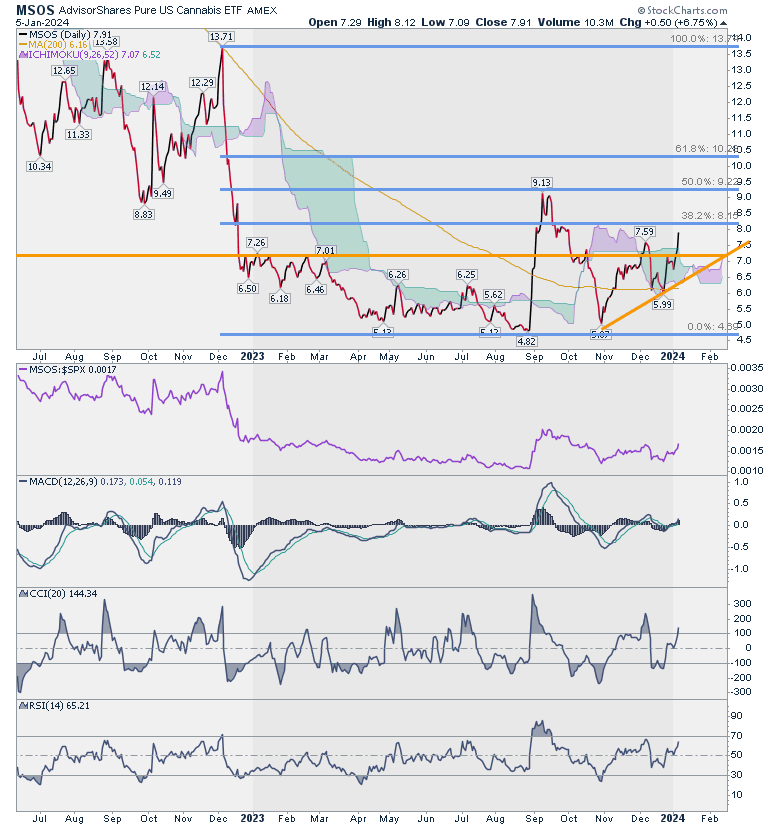Click the MA(200) 6.16 legend entry

click(53, 45)
